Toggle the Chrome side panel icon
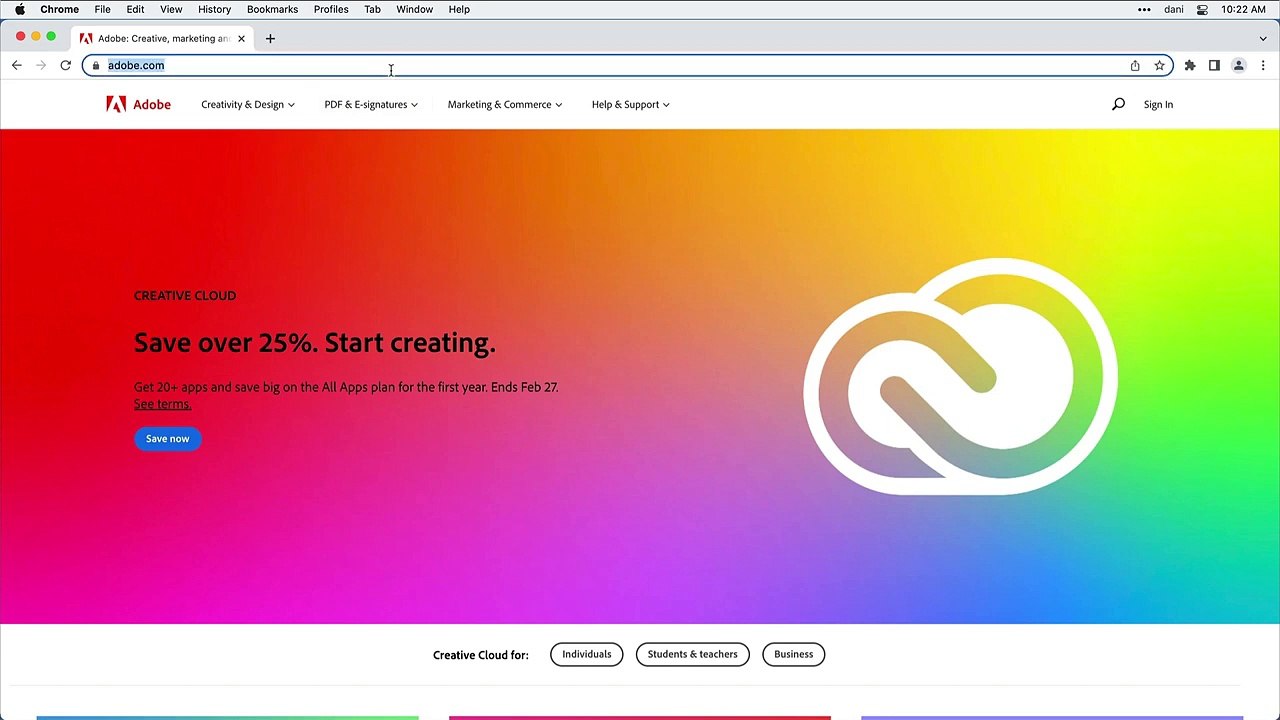Image resolution: width=1280 pixels, height=720 pixels. click(x=1214, y=65)
